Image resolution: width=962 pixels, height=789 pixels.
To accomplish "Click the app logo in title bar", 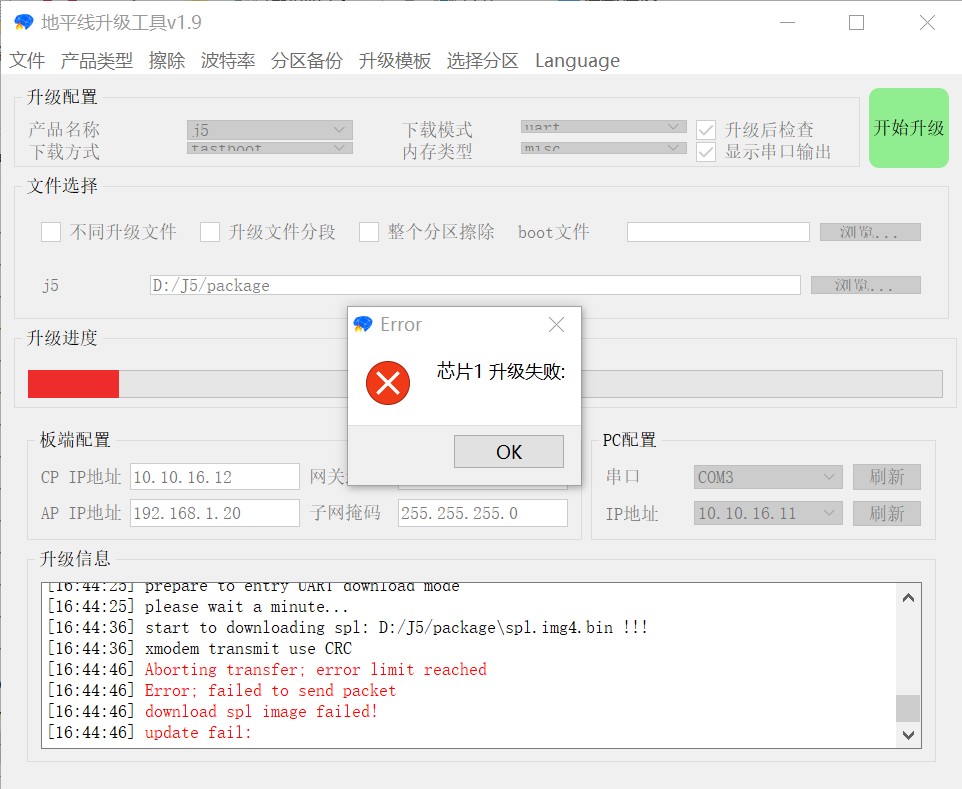I will coord(23,22).
